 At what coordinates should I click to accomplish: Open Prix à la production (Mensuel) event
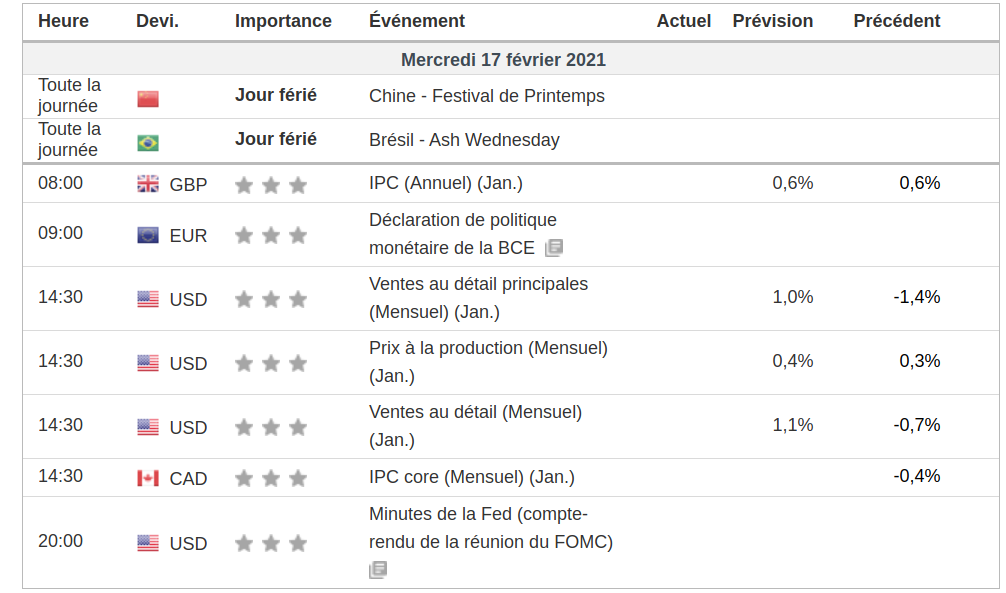coord(488,348)
